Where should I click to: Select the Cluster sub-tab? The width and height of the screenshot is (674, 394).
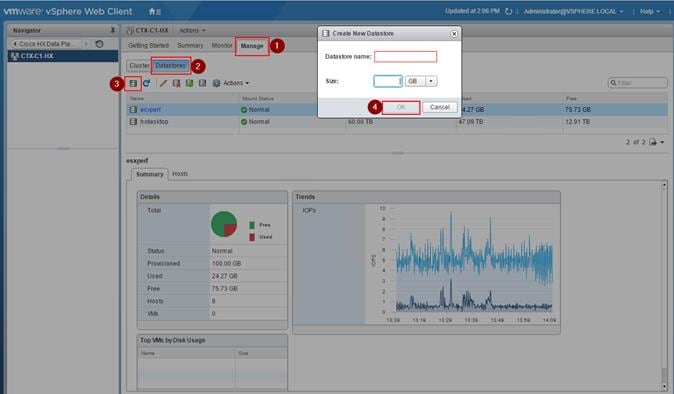click(139, 66)
